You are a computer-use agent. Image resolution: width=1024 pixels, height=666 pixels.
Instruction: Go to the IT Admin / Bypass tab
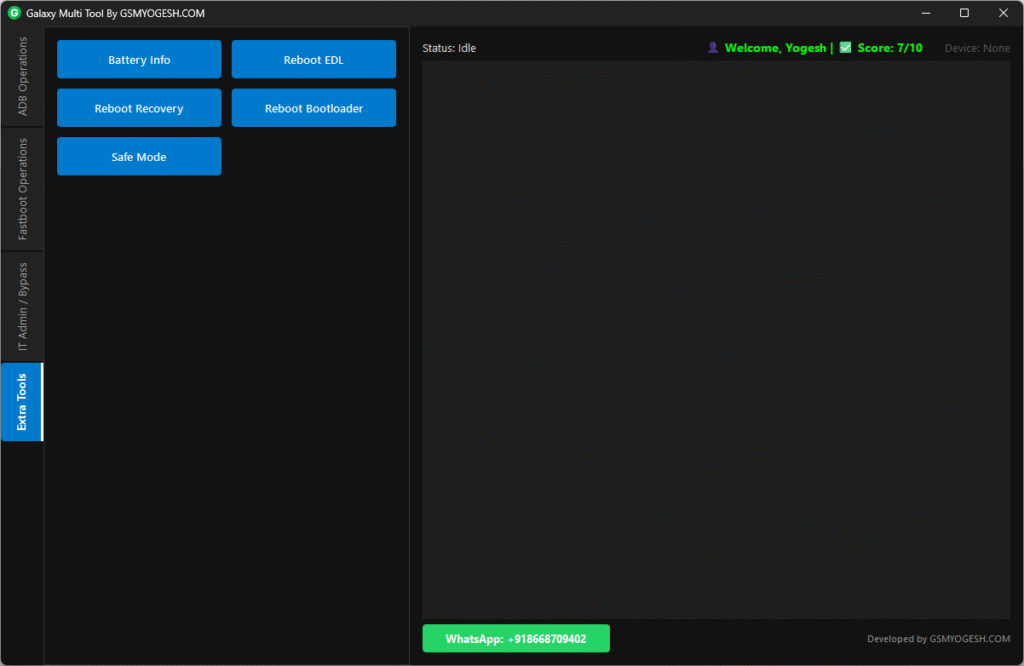coord(22,307)
